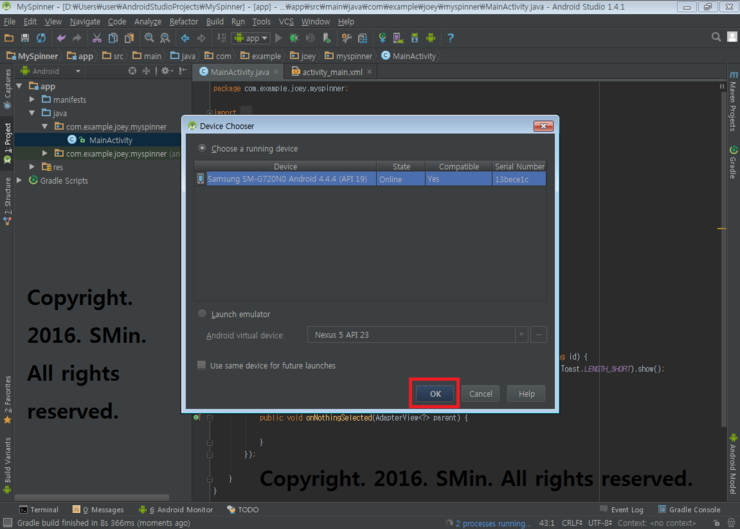Select MainActivity in project tree
Viewport: 740px width, 529px height.
pyautogui.click(x=111, y=140)
